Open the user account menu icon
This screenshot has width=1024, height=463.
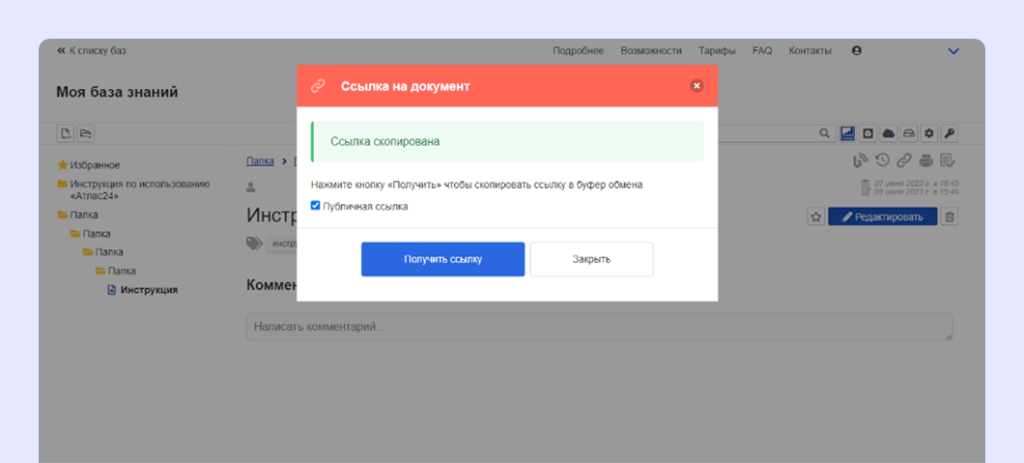coord(856,50)
